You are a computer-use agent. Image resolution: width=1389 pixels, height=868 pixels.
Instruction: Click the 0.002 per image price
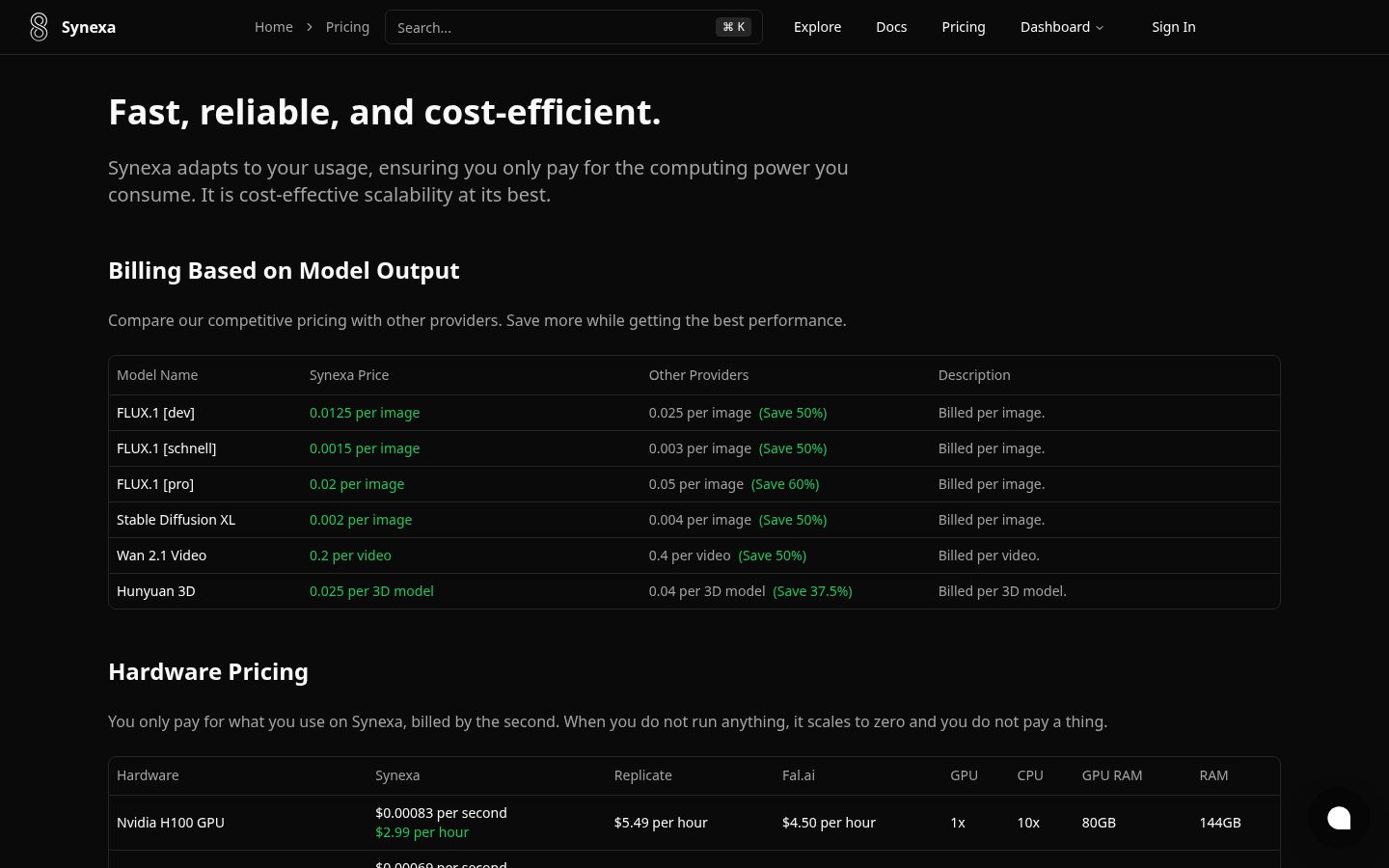(x=361, y=520)
